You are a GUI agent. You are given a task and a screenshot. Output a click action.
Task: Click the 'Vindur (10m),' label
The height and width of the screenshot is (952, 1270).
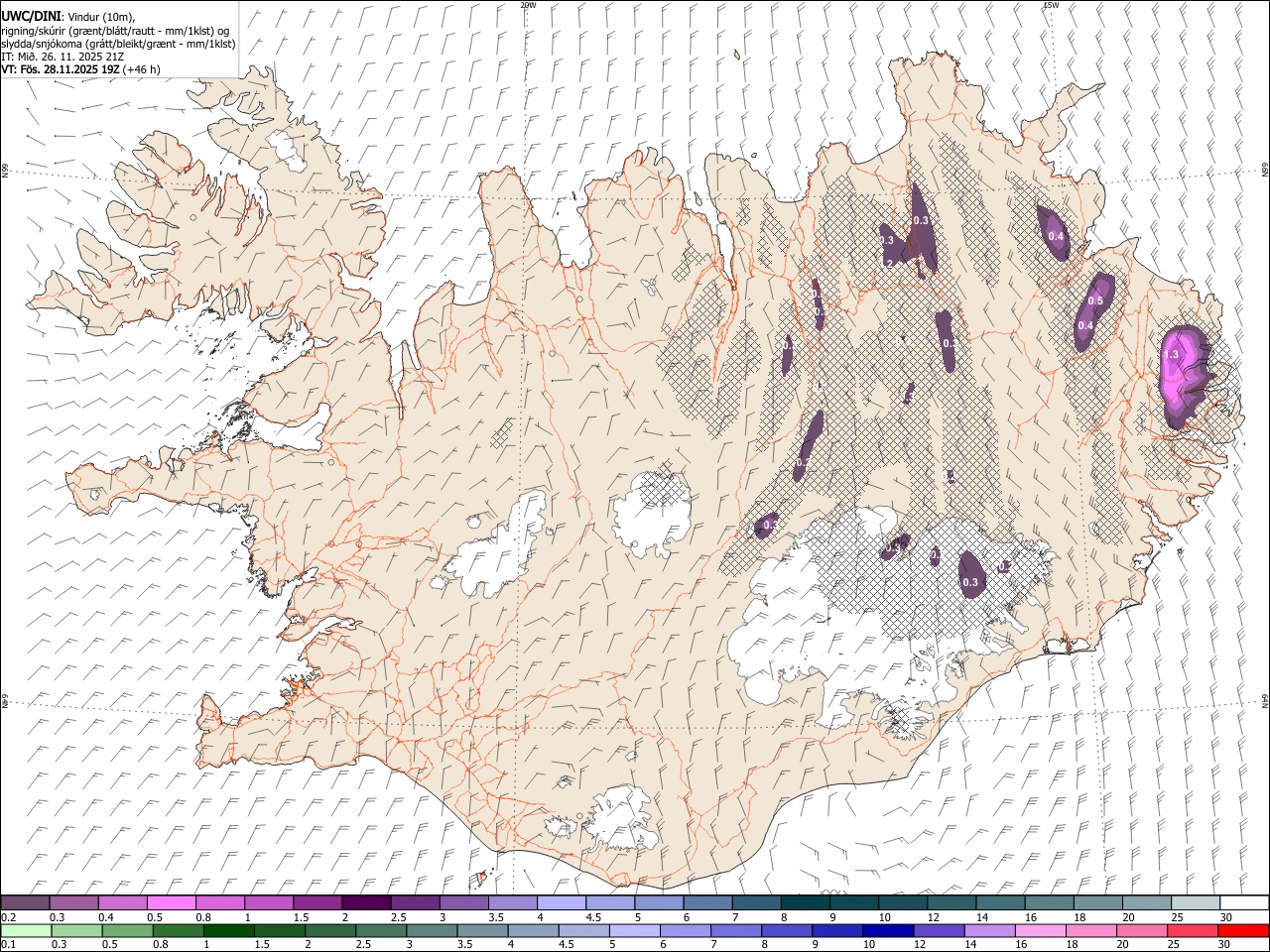(x=99, y=17)
